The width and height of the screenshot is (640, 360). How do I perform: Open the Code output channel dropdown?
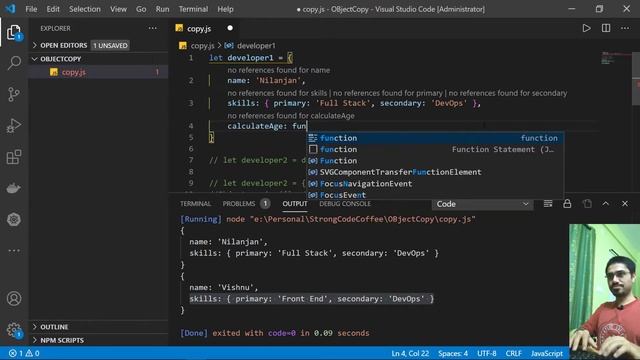(x=482, y=204)
